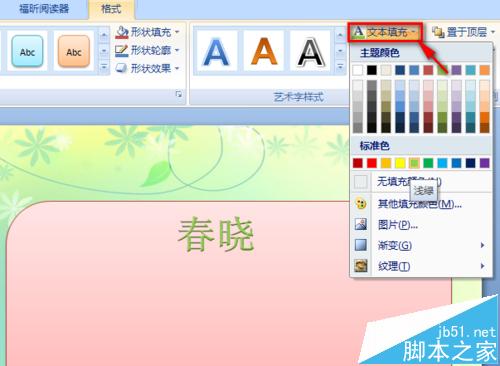
Task: Click the picture icon beside 图片
Action: tap(361, 224)
